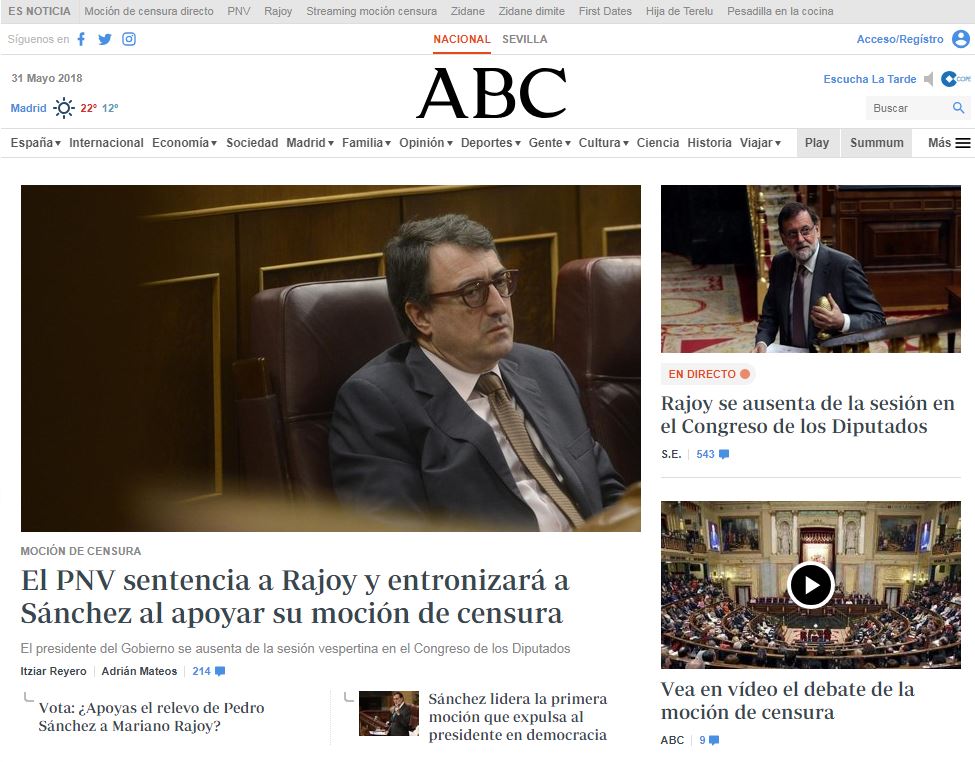975x762 pixels.
Task: Open trending topic Hija de Terelu
Action: (679, 11)
